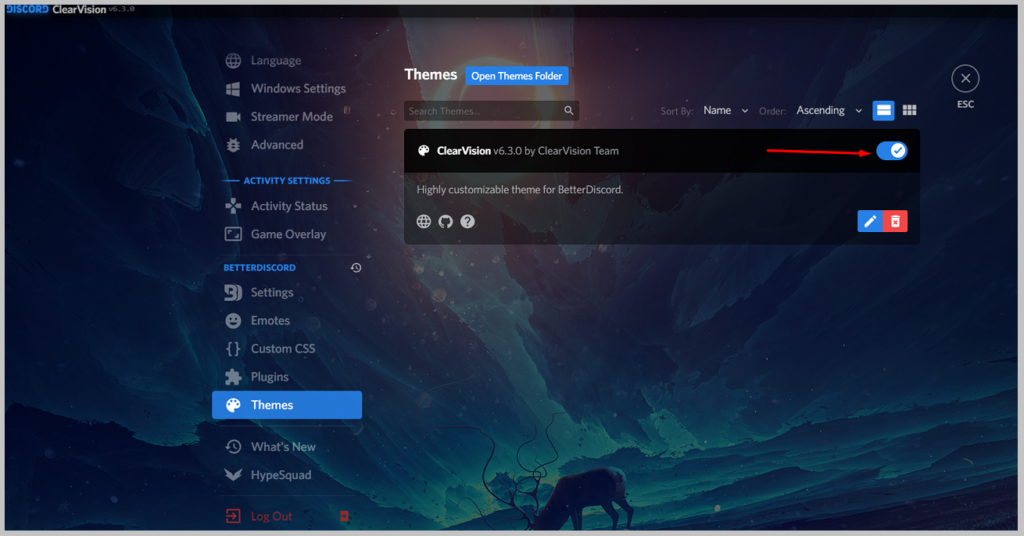Open the ClearVision website globe icon
Image resolution: width=1024 pixels, height=536 pixels.
coord(424,221)
